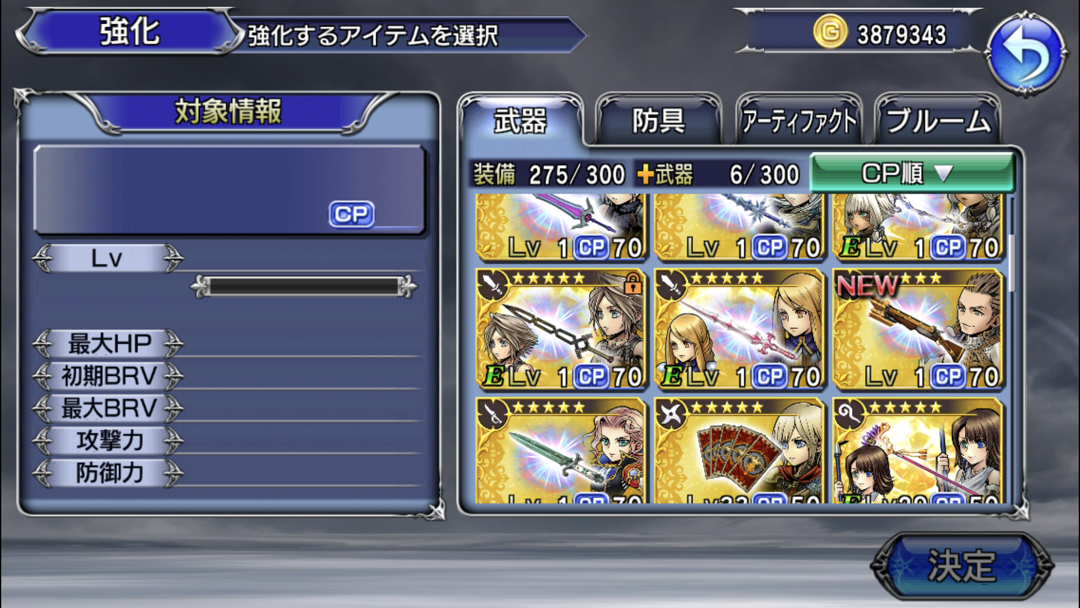This screenshot has height=608, width=1080.
Task: Switch to the 防具 tab
Action: (x=658, y=120)
